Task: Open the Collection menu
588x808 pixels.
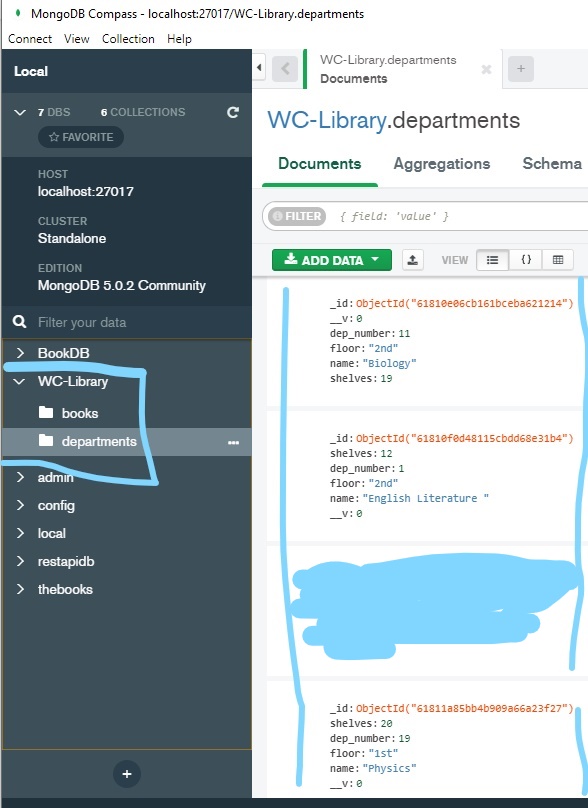Action: pos(128,39)
